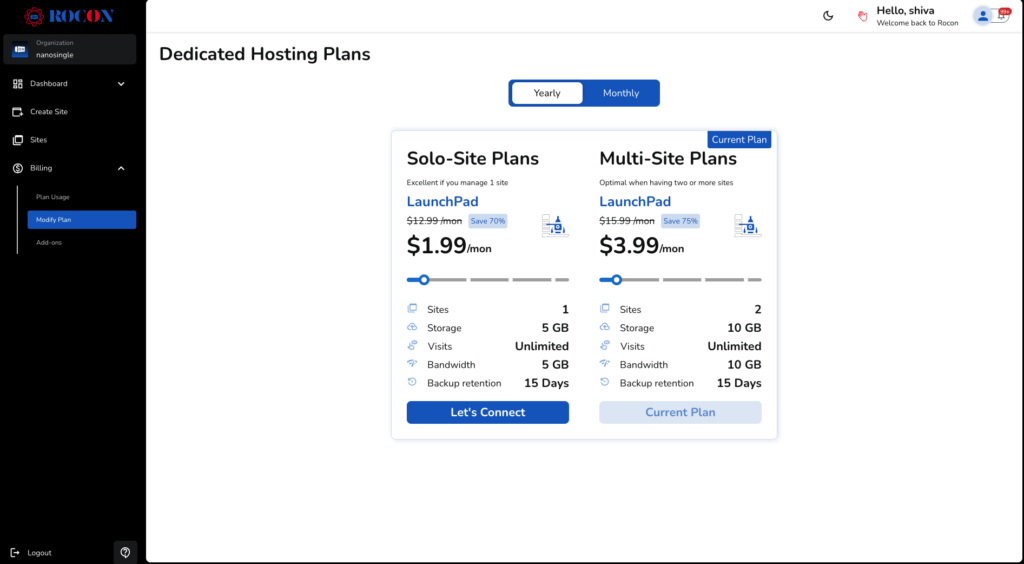Click the Solo-Site plan tier slider handle
The image size is (1024, 564).
click(x=424, y=280)
